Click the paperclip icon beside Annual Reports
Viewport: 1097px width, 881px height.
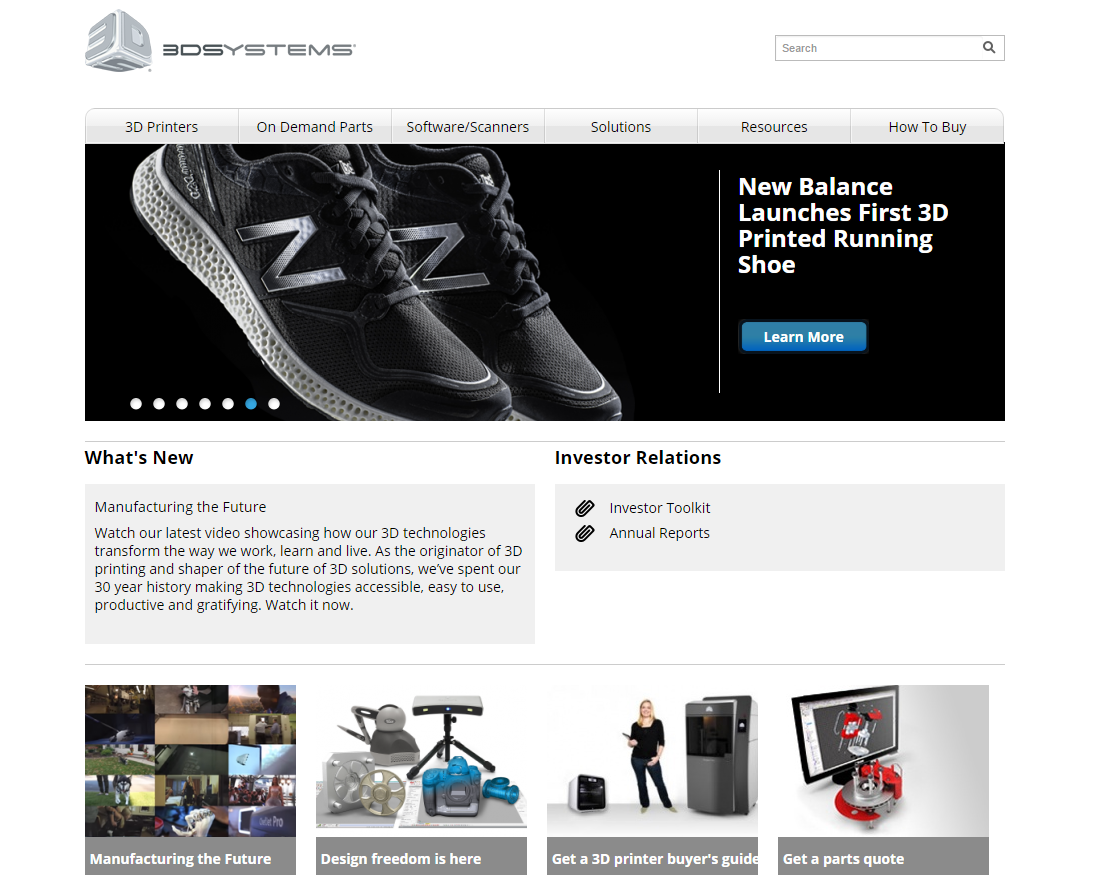(585, 533)
